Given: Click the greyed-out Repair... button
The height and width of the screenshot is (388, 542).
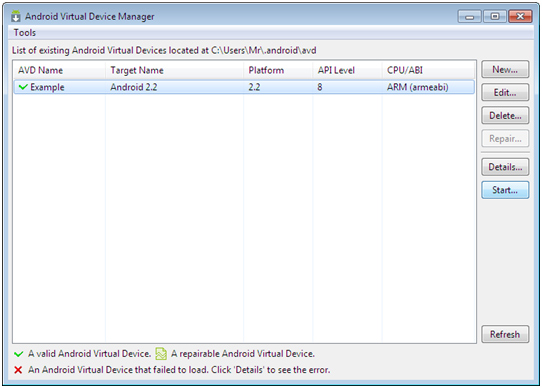Looking at the screenshot, I should coord(505,139).
